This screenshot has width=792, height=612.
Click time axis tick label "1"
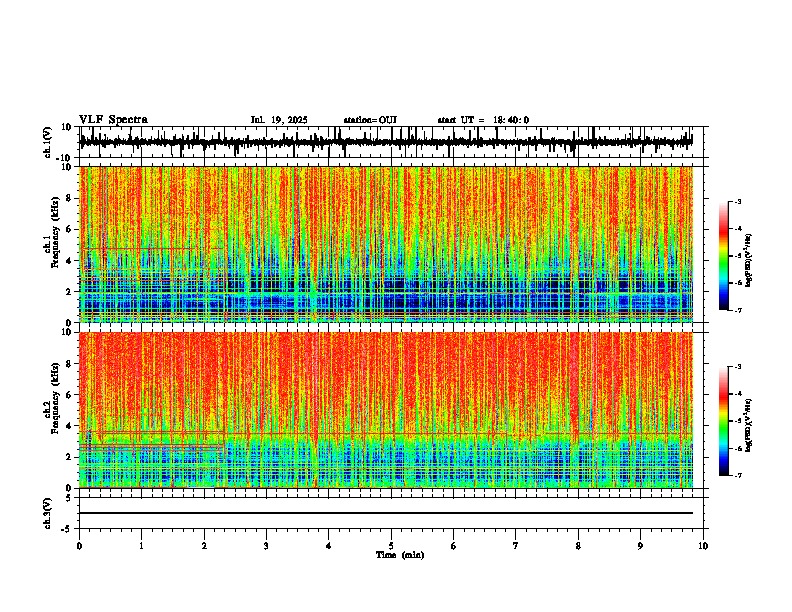click(141, 546)
